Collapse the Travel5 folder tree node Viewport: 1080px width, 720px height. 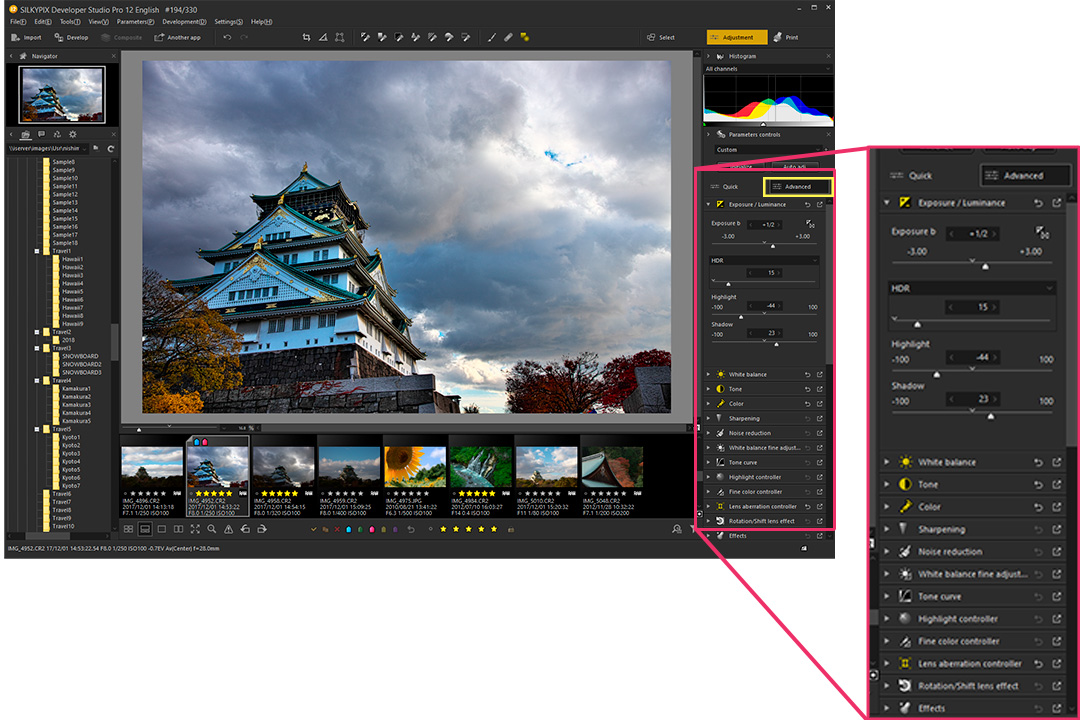pos(37,429)
